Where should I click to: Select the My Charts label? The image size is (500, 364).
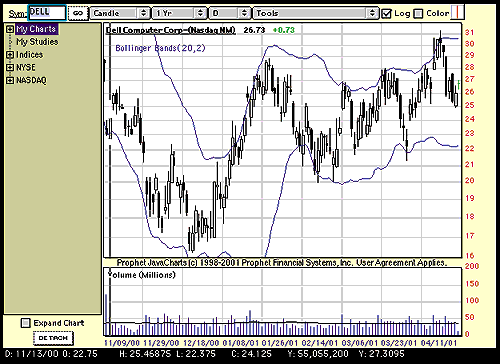pos(37,29)
